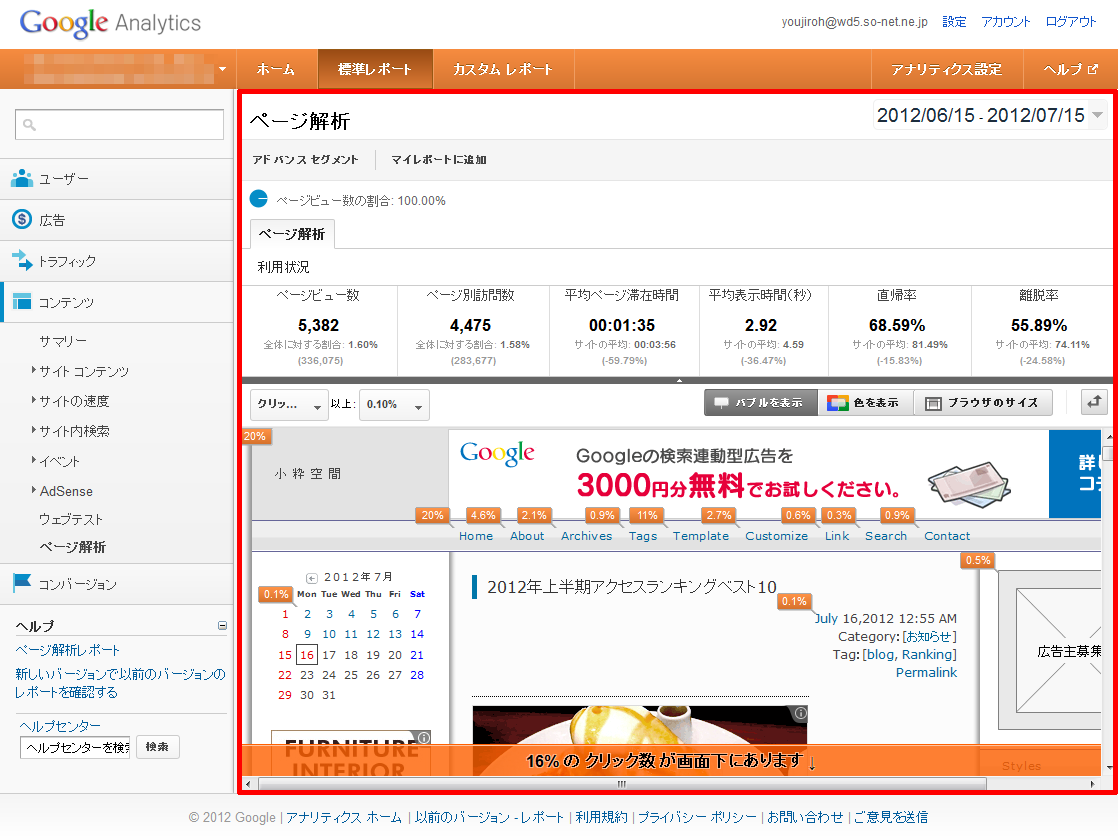Click the プライバシー ポリシー footer link
Viewport: 1118px width, 840px height.
pos(697,817)
